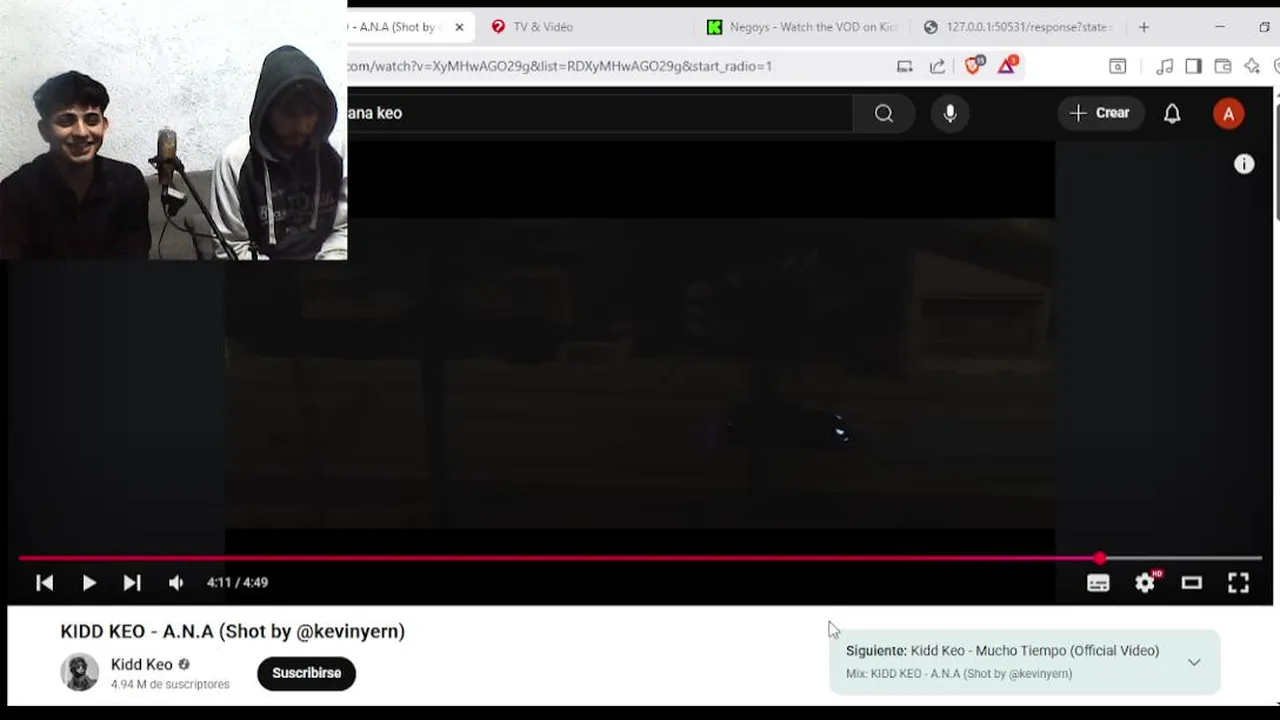Click the cast/screen icon in address bar

[904, 66]
